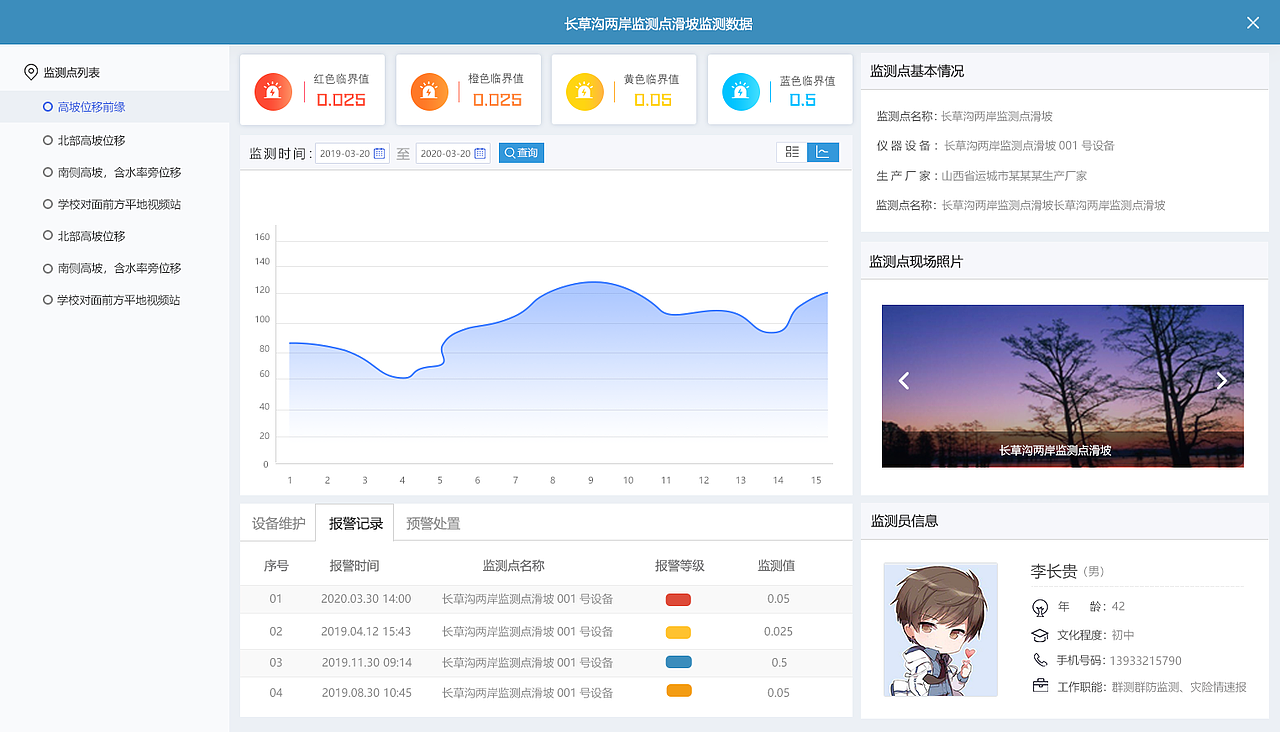Click the blue alarm threshold icon
Image resolution: width=1280 pixels, height=732 pixels.
(740, 89)
